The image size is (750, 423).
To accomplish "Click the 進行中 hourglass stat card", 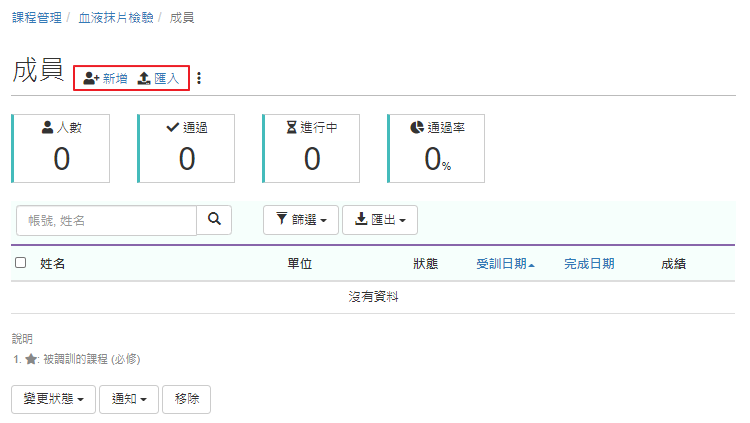I will coord(311,148).
